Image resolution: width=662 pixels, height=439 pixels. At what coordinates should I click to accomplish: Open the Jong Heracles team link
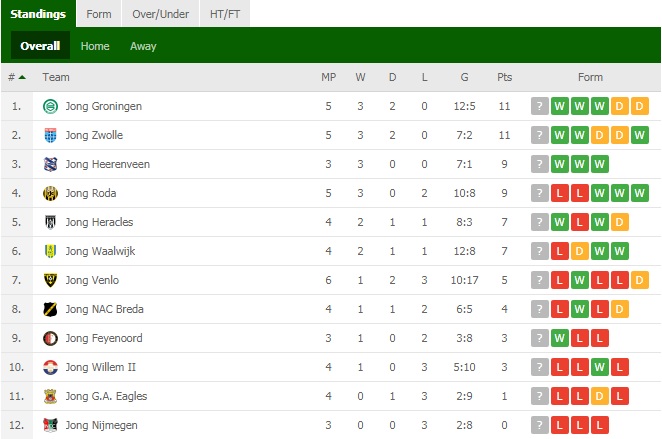[x=99, y=222]
